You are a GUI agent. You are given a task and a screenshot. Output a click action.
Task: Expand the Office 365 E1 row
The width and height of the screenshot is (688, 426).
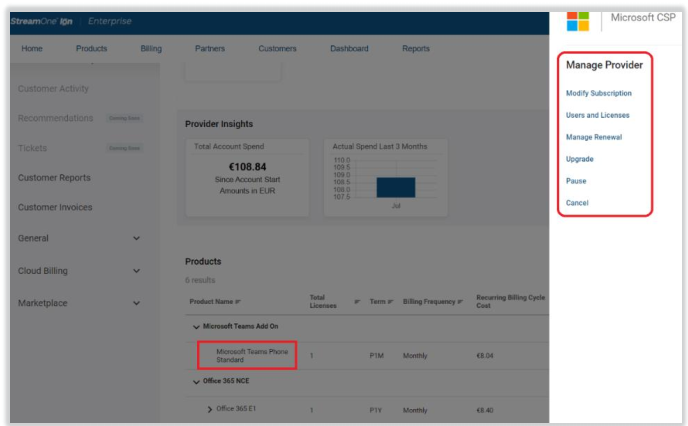(x=210, y=409)
